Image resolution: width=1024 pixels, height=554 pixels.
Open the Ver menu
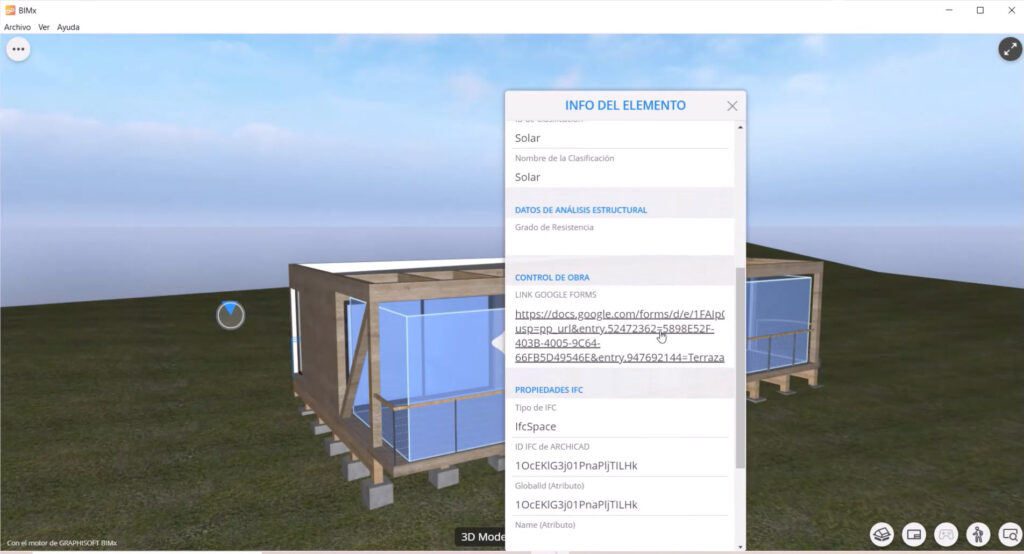point(44,27)
